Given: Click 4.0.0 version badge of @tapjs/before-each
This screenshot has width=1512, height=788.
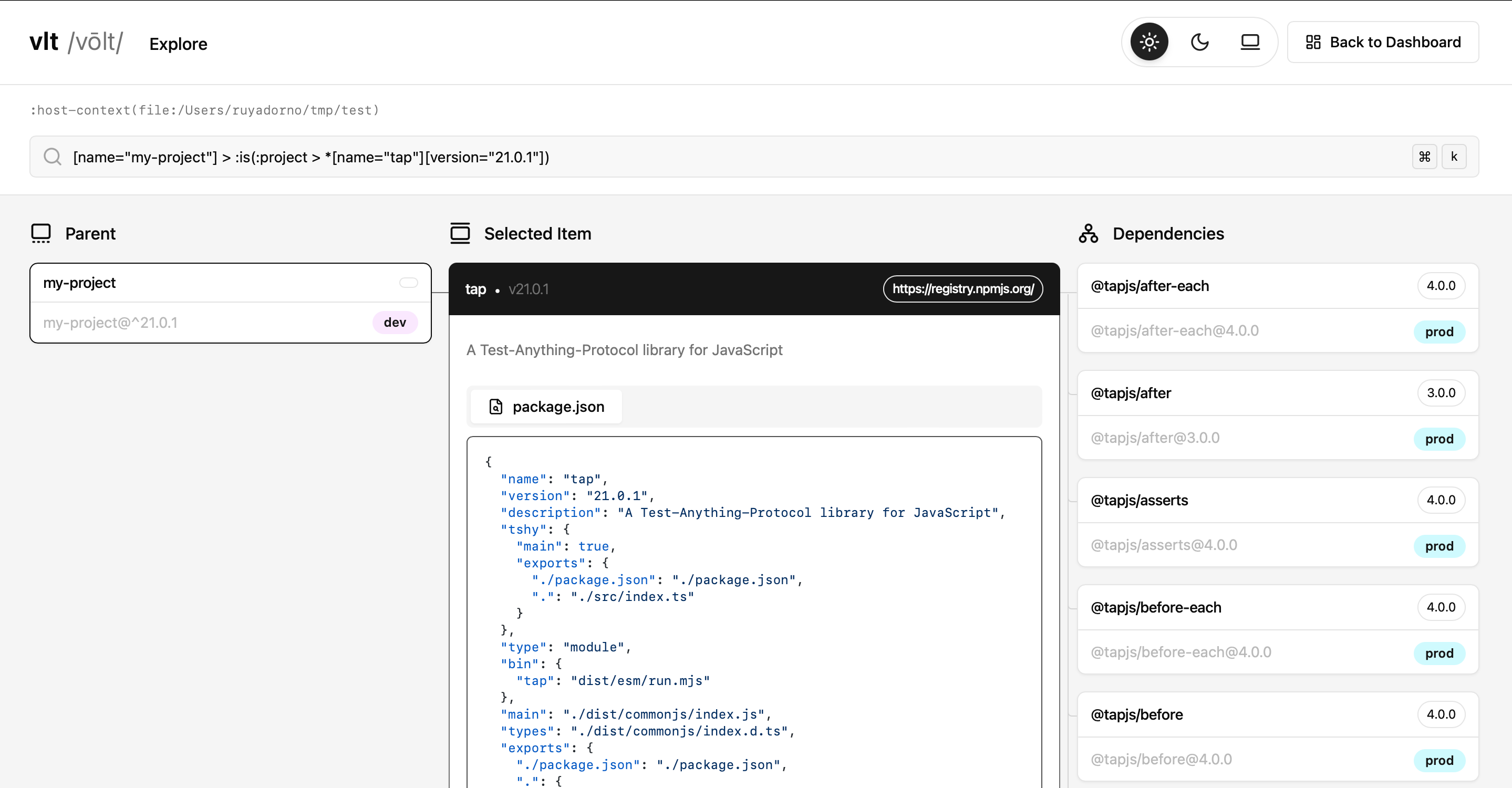Looking at the screenshot, I should pos(1441,607).
